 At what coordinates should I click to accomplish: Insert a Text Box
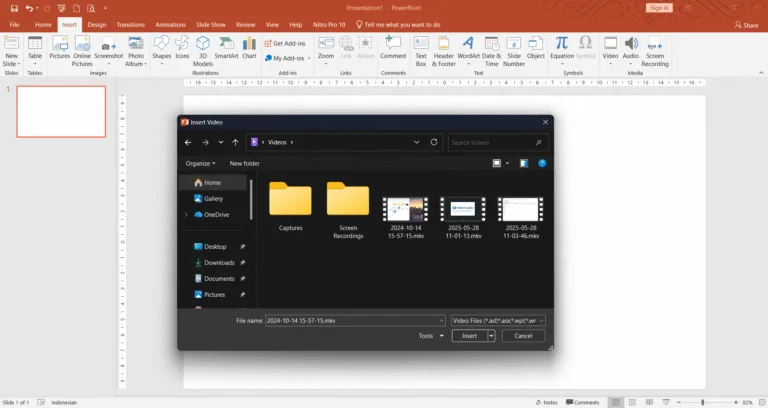(x=421, y=51)
